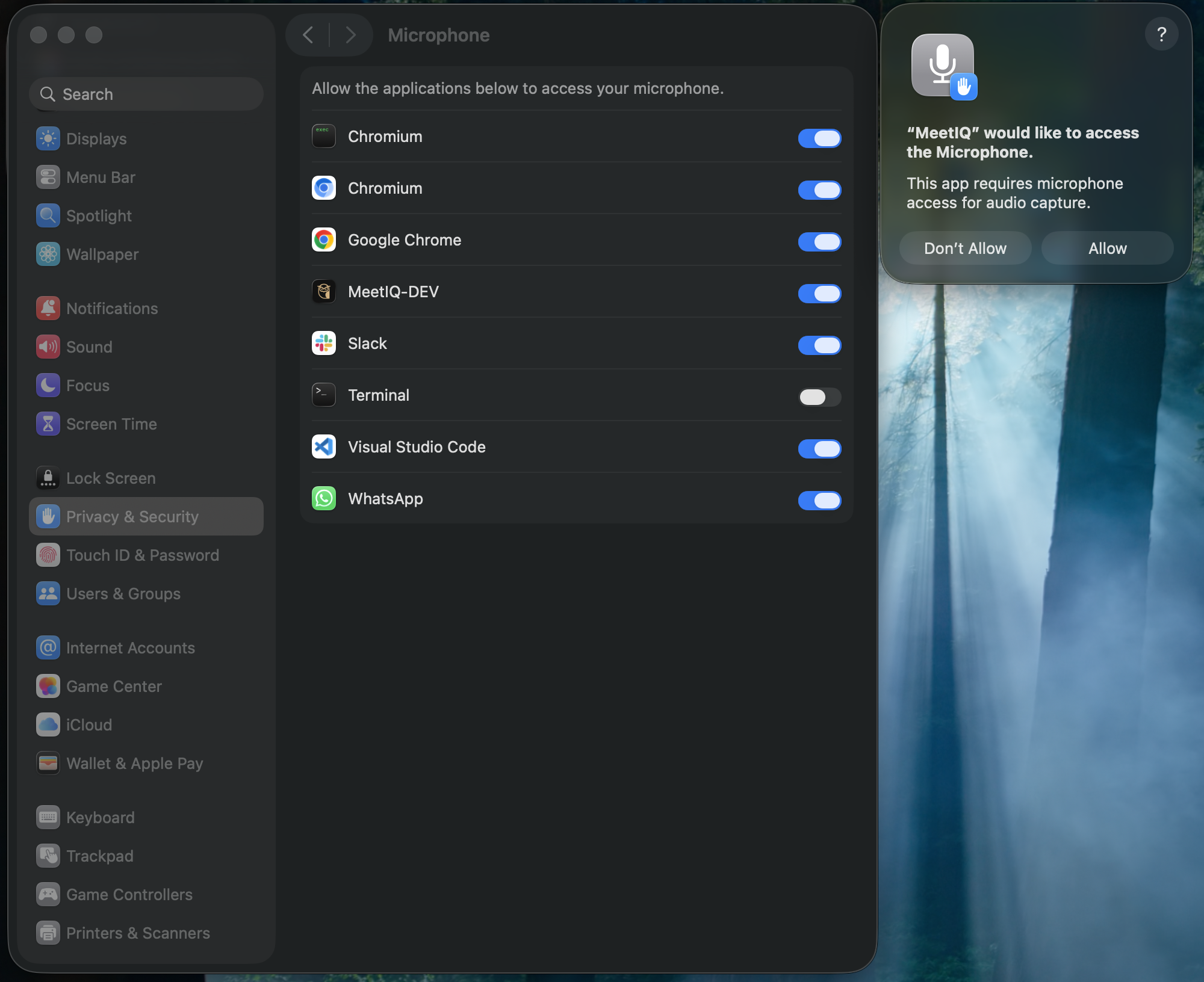
Task: Click Touch ID & Password fingerprint icon
Action: [x=48, y=555]
